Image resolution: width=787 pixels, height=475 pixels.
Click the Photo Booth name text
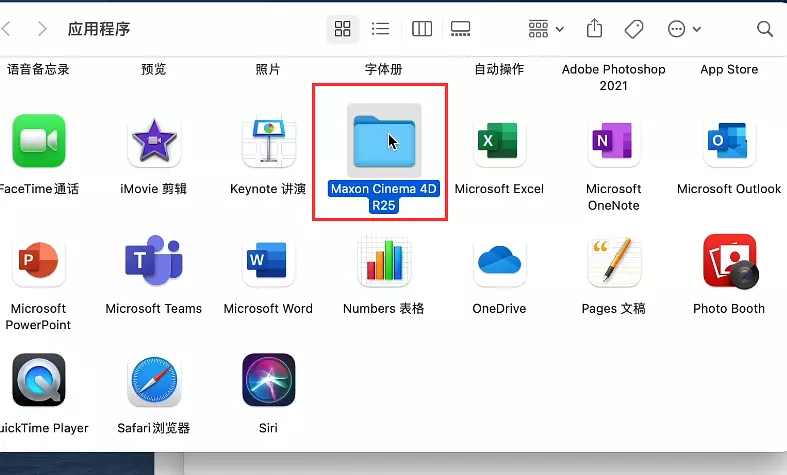tap(729, 308)
